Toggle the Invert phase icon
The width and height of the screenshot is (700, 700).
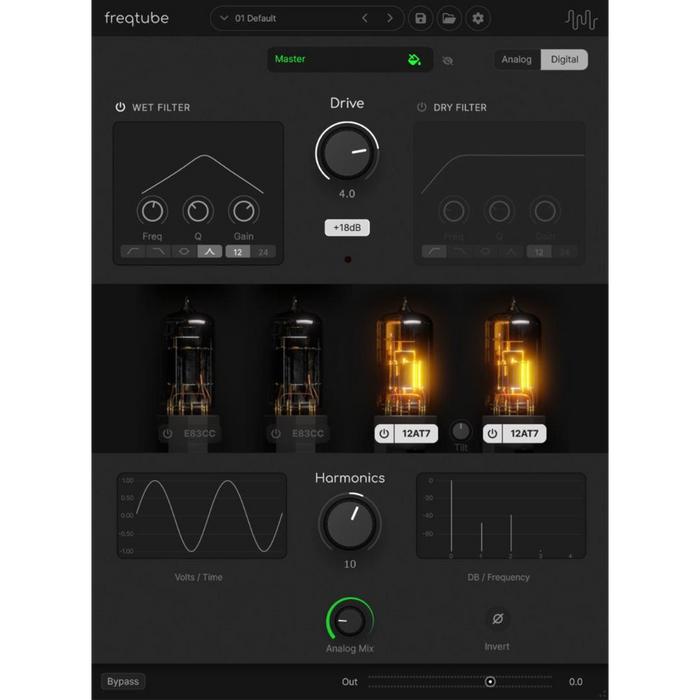pyautogui.click(x=497, y=619)
